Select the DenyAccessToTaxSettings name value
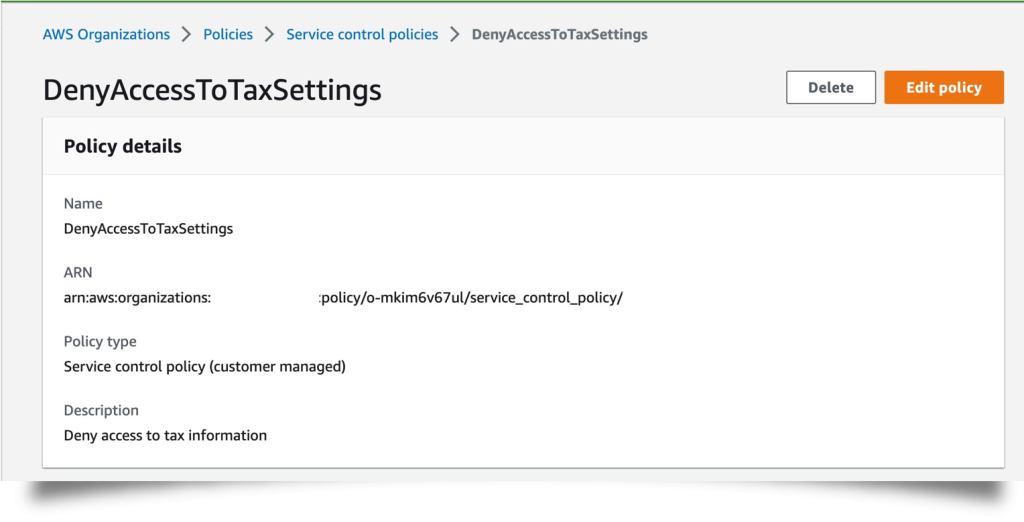Image resolution: width=1024 pixels, height=522 pixels. [x=148, y=229]
